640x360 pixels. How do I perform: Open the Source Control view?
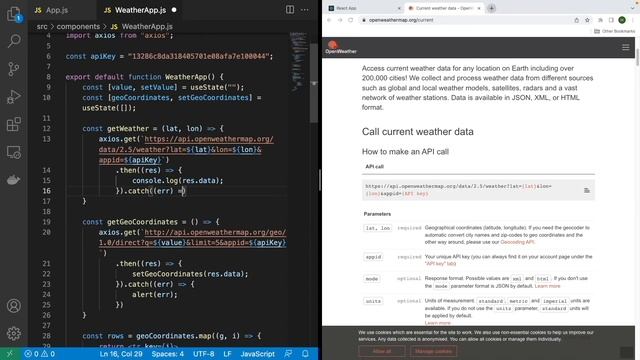point(14,69)
